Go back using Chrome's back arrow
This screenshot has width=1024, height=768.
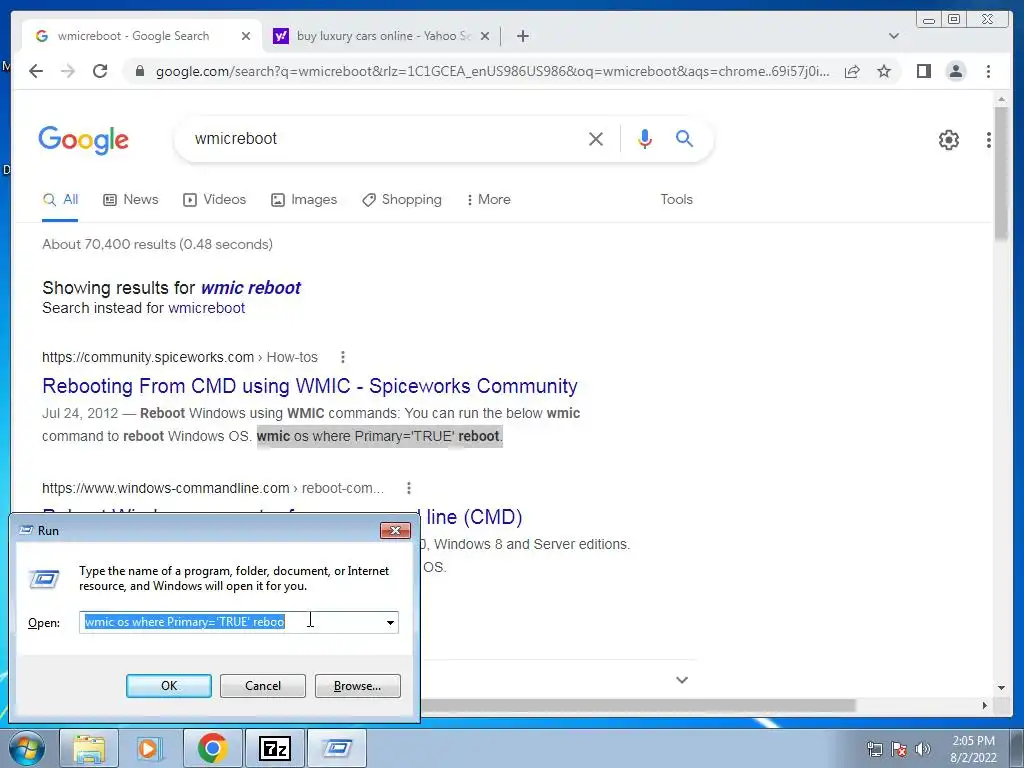pyautogui.click(x=36, y=71)
